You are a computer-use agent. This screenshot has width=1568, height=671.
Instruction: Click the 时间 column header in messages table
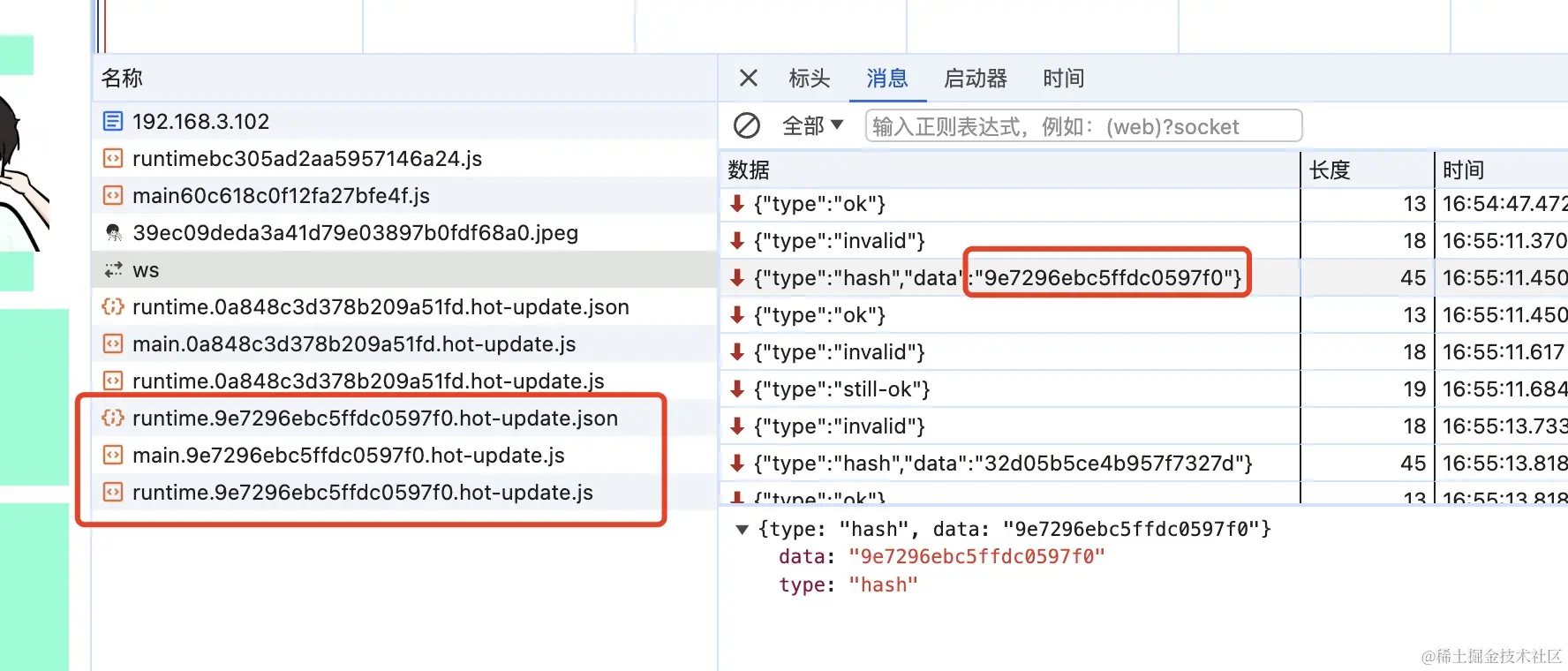[1502, 170]
